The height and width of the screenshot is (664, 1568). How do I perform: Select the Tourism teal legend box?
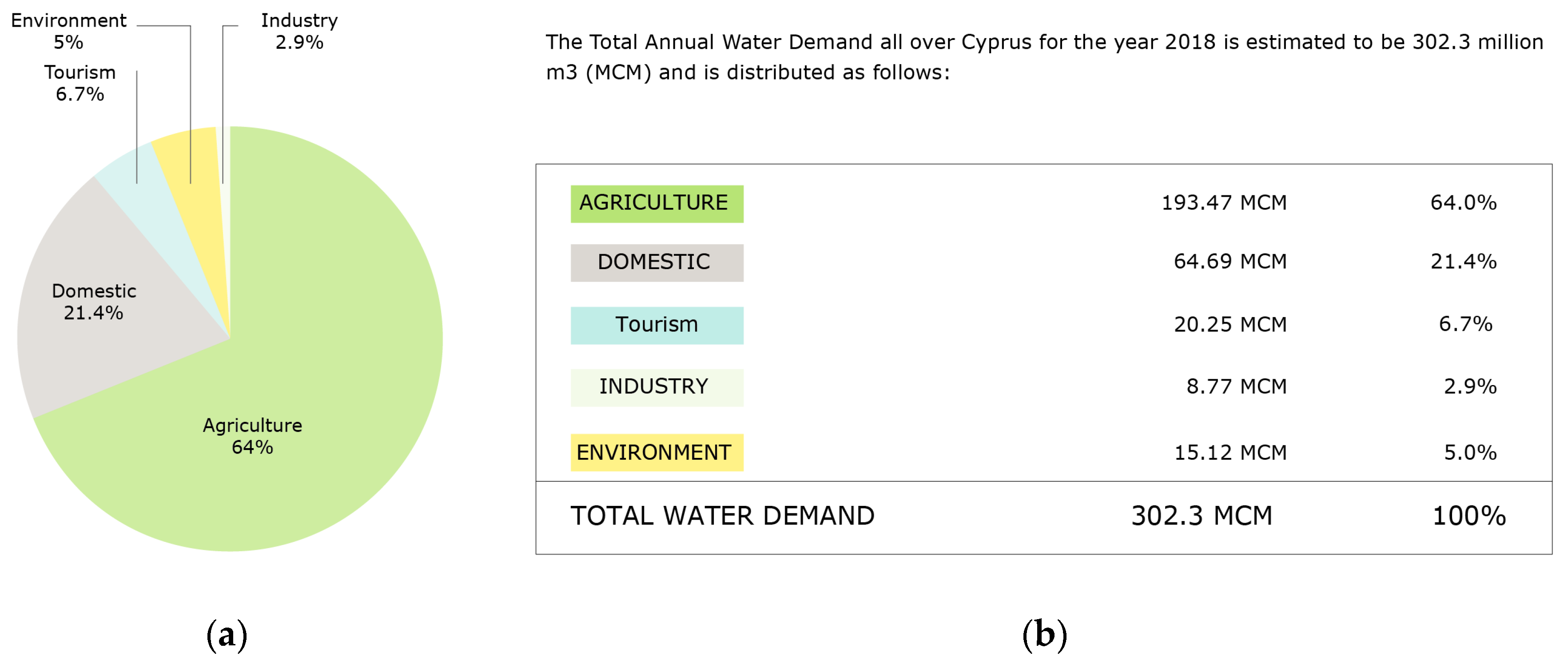tap(656, 325)
